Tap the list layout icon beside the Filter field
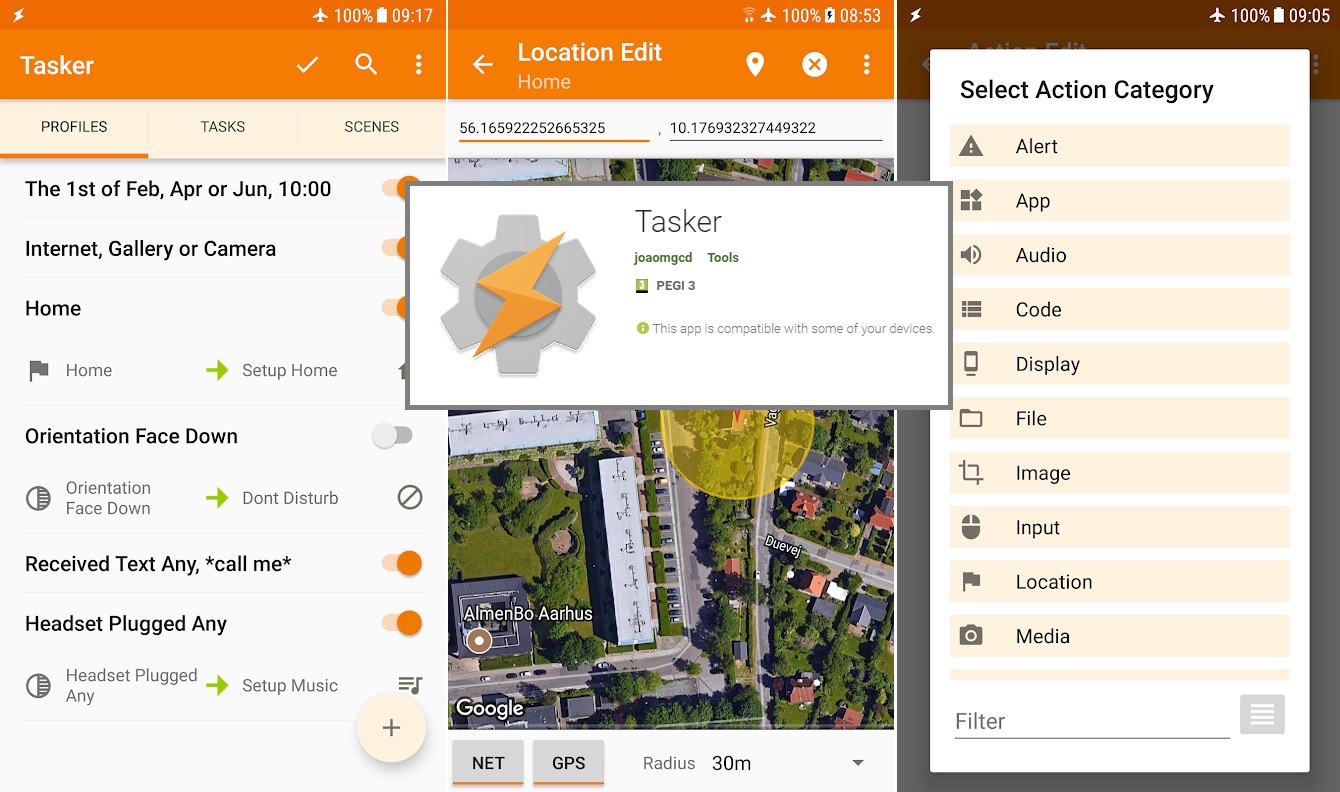1340x792 pixels. tap(1262, 714)
